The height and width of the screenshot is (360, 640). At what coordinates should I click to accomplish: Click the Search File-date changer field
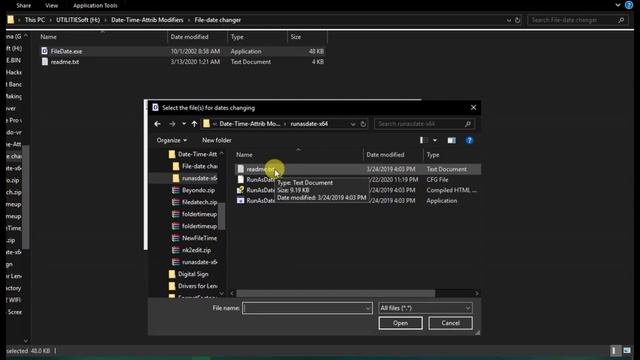tap(573, 20)
